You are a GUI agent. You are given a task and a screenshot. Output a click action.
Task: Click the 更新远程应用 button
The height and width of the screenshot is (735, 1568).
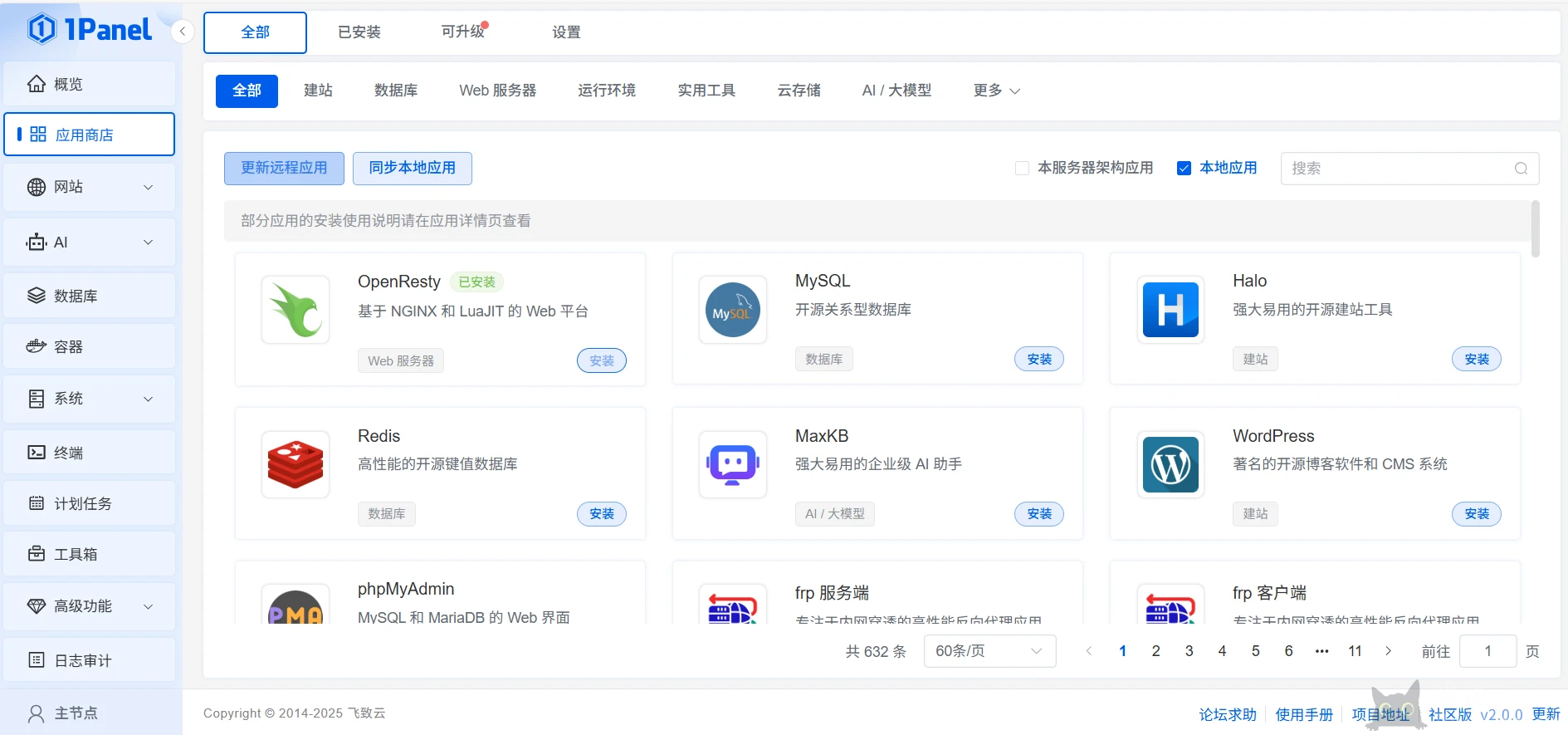click(x=284, y=168)
